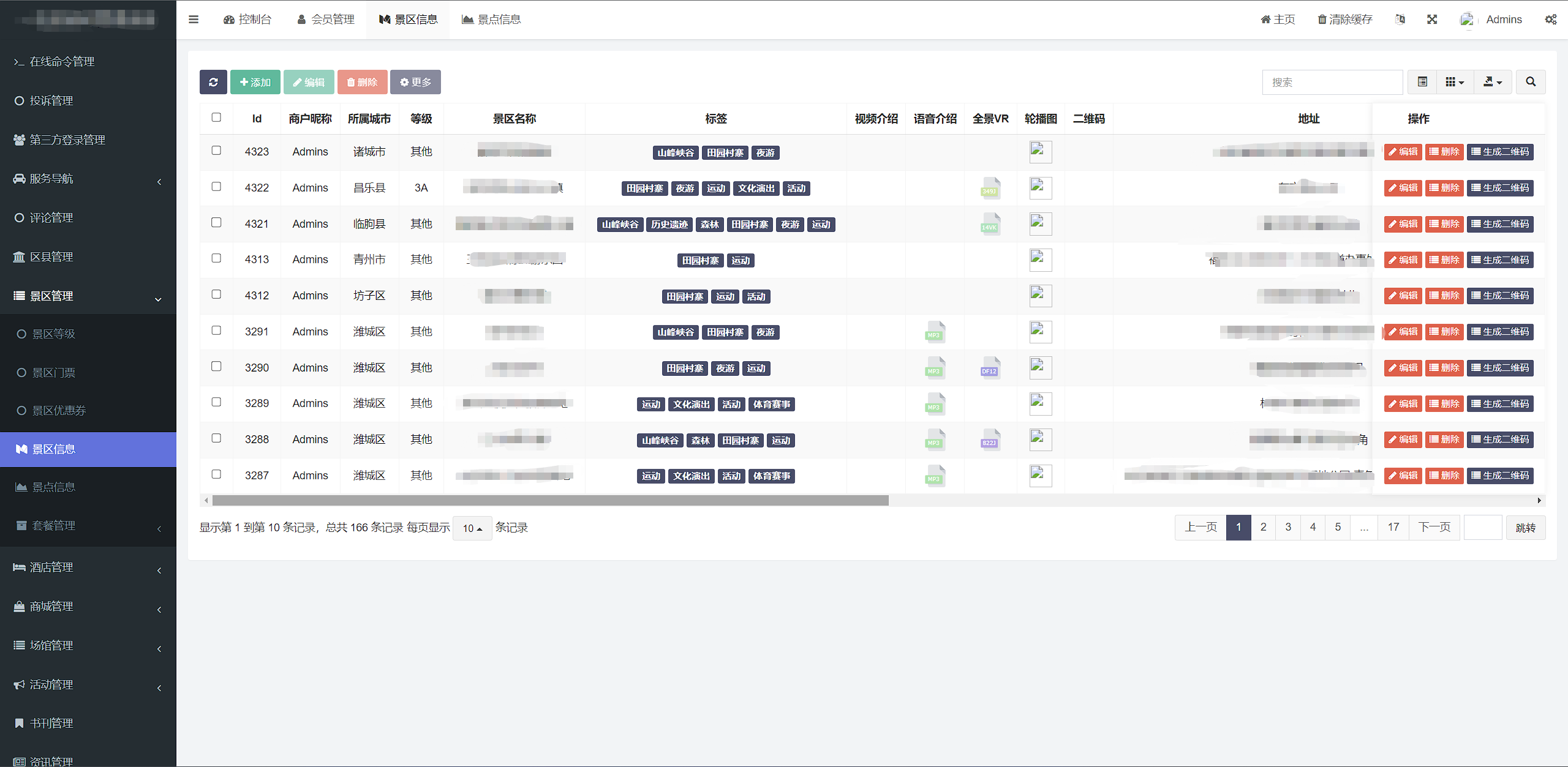Open the 349J VR file in row 4322

point(990,188)
